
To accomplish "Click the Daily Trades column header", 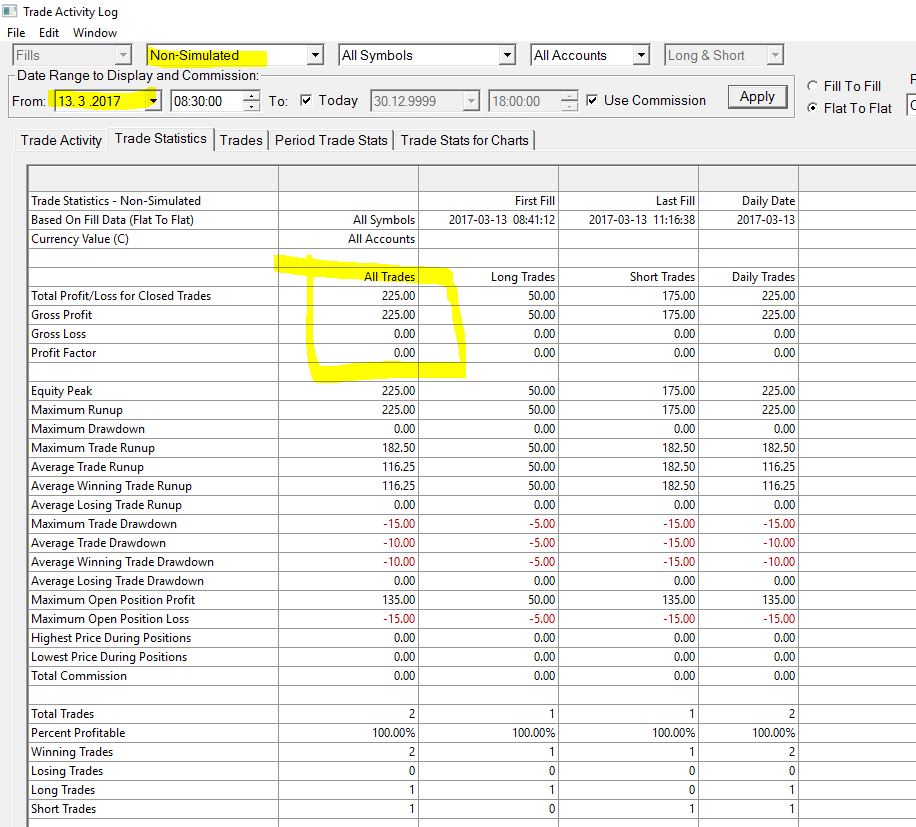I will (763, 277).
